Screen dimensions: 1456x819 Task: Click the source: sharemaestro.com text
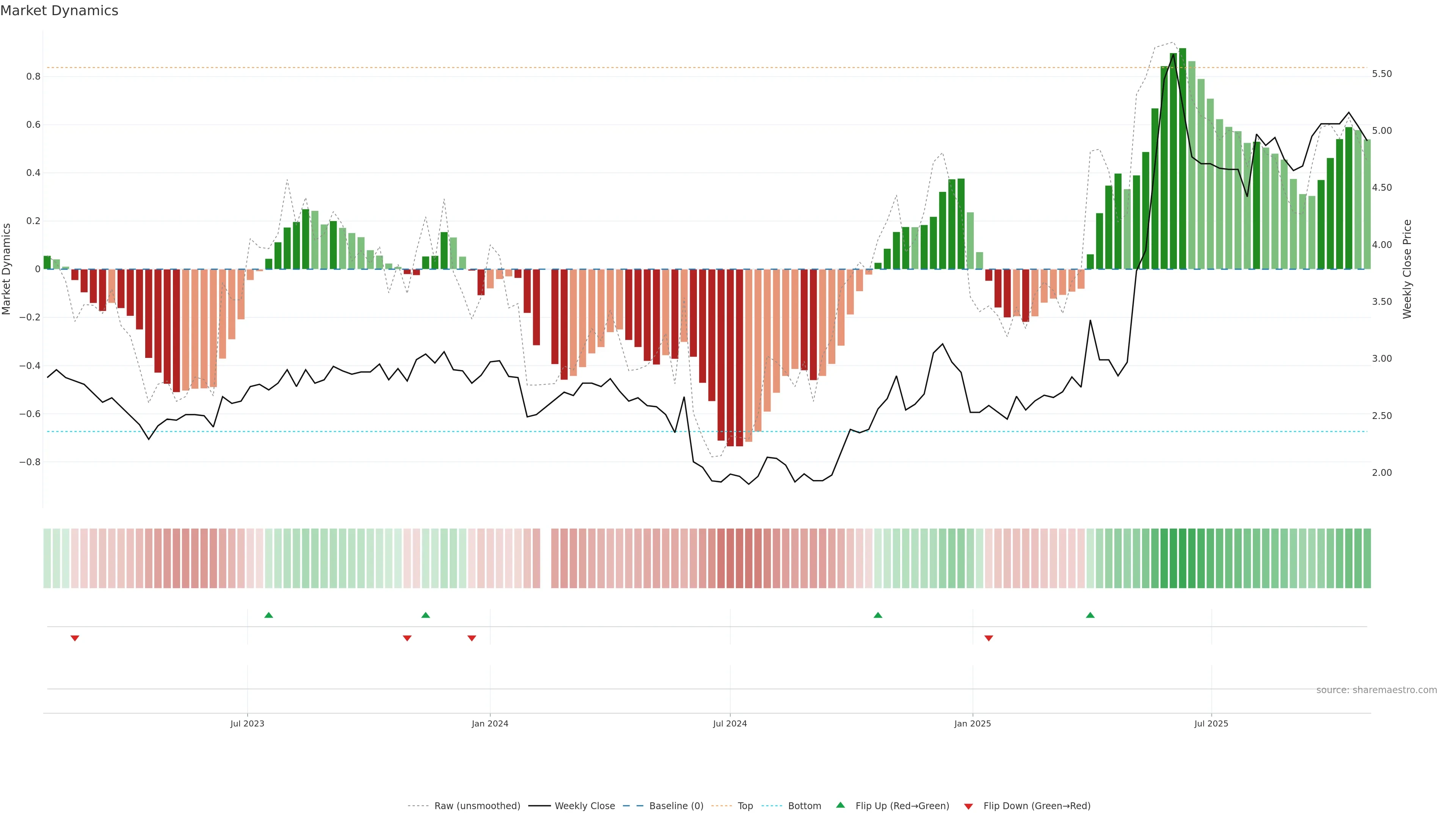[x=1376, y=690]
